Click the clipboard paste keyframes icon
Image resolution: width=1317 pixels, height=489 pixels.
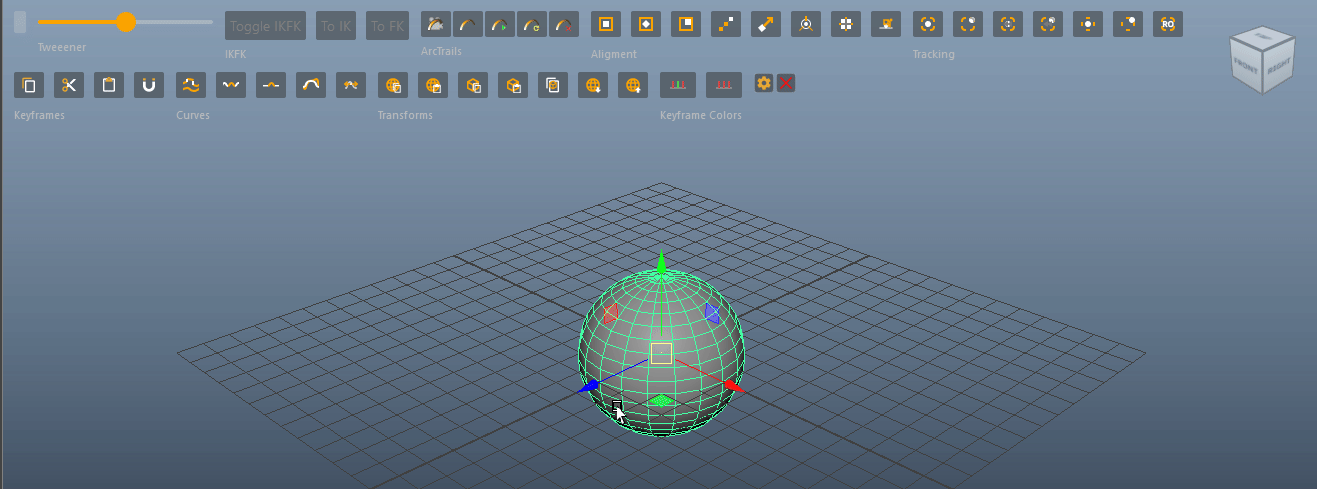[x=109, y=85]
